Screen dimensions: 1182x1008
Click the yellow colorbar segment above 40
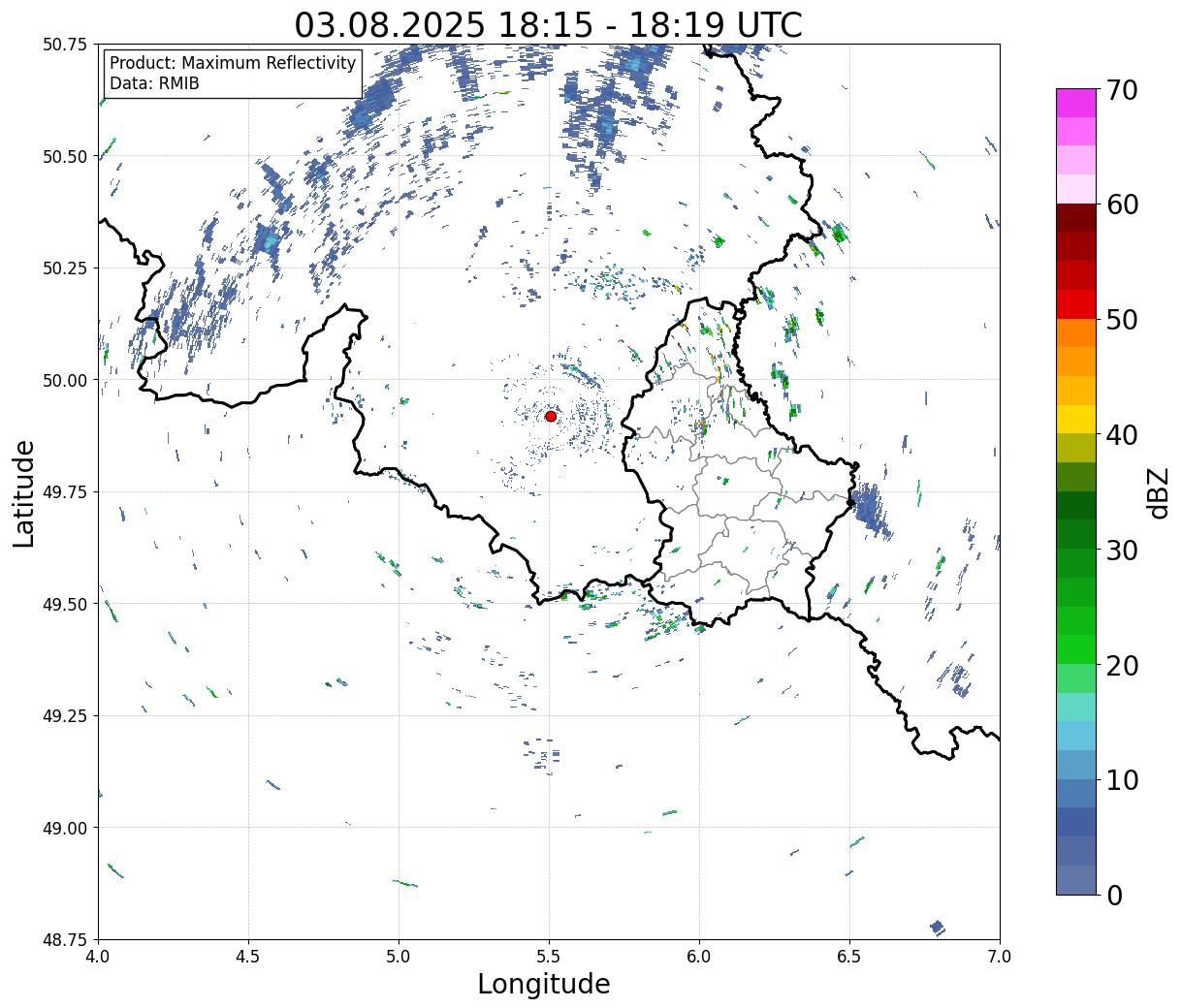tap(1075, 420)
